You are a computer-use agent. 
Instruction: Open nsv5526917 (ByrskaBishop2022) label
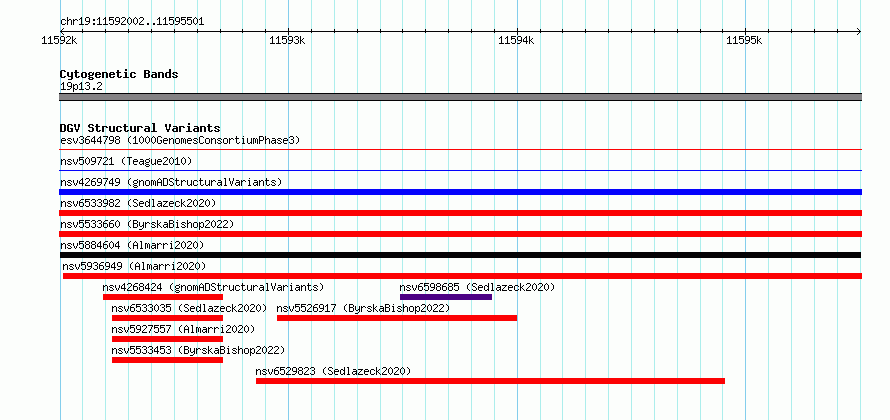tap(363, 308)
